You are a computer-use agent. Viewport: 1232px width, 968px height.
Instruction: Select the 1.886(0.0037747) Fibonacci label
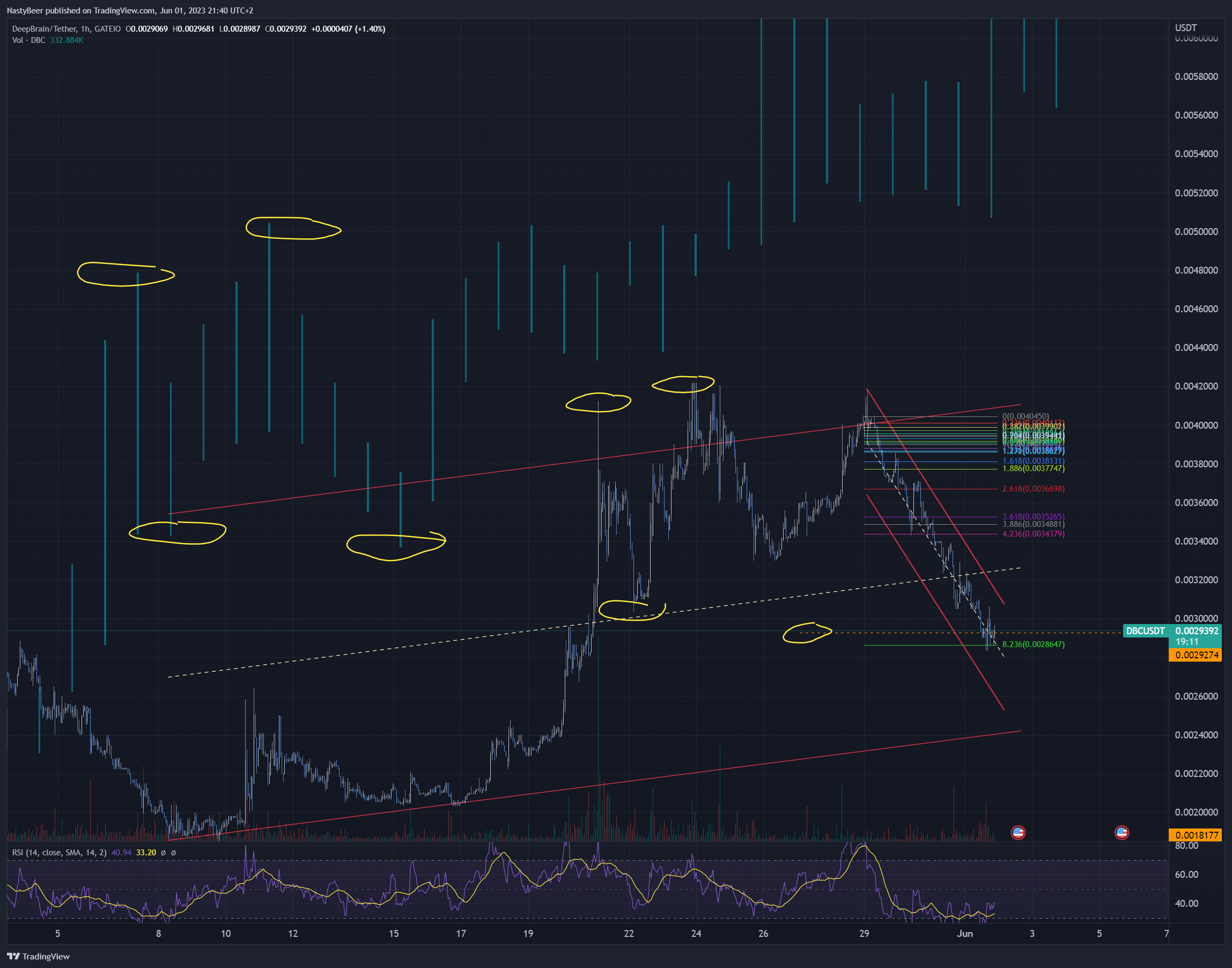click(1033, 468)
